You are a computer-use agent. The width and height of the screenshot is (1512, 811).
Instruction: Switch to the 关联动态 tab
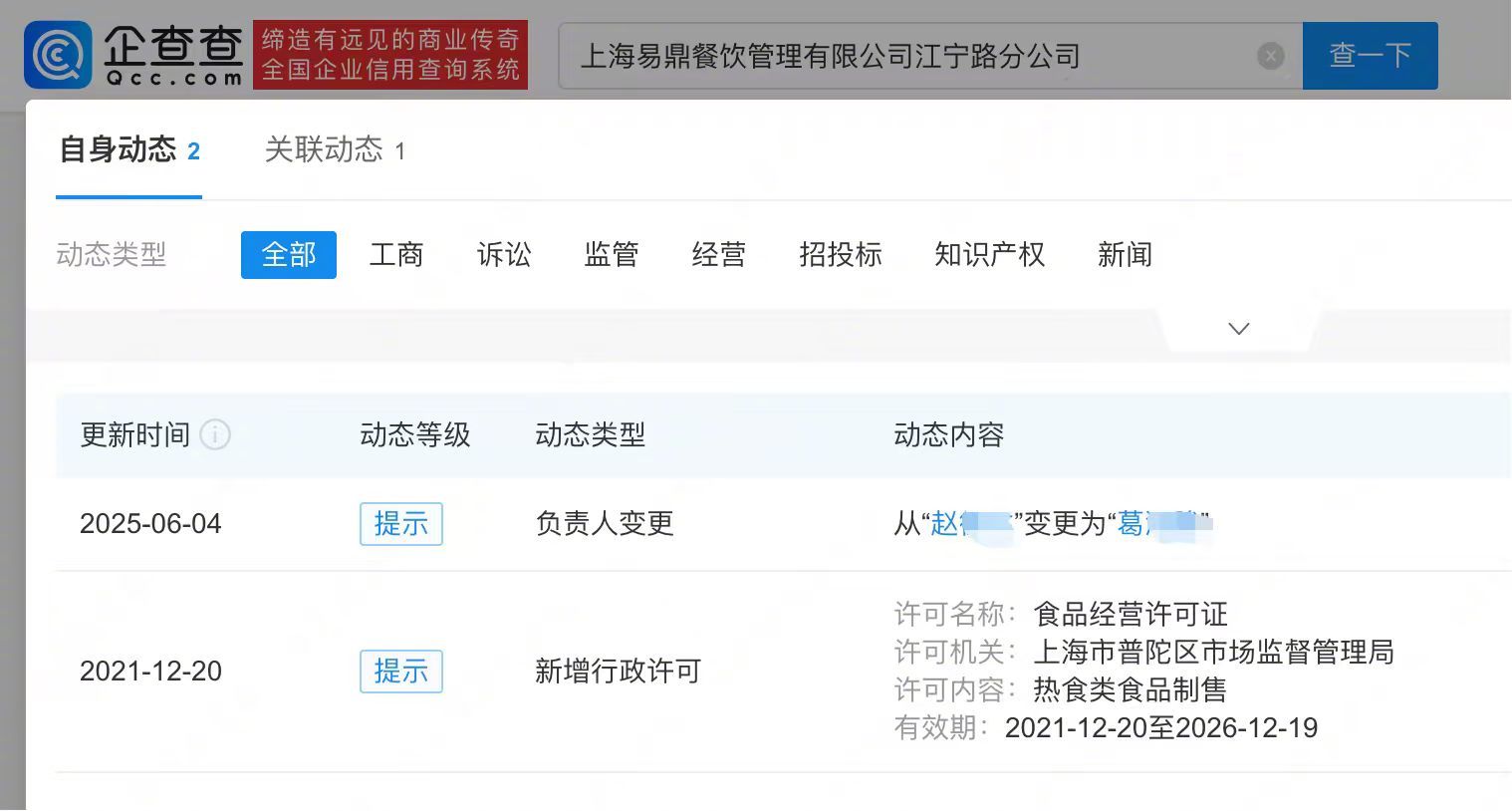coord(335,150)
